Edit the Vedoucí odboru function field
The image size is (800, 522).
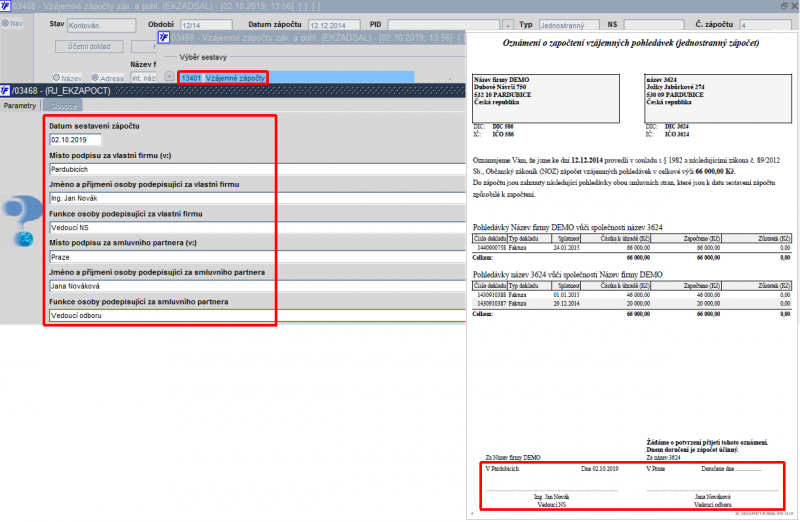click(257, 316)
